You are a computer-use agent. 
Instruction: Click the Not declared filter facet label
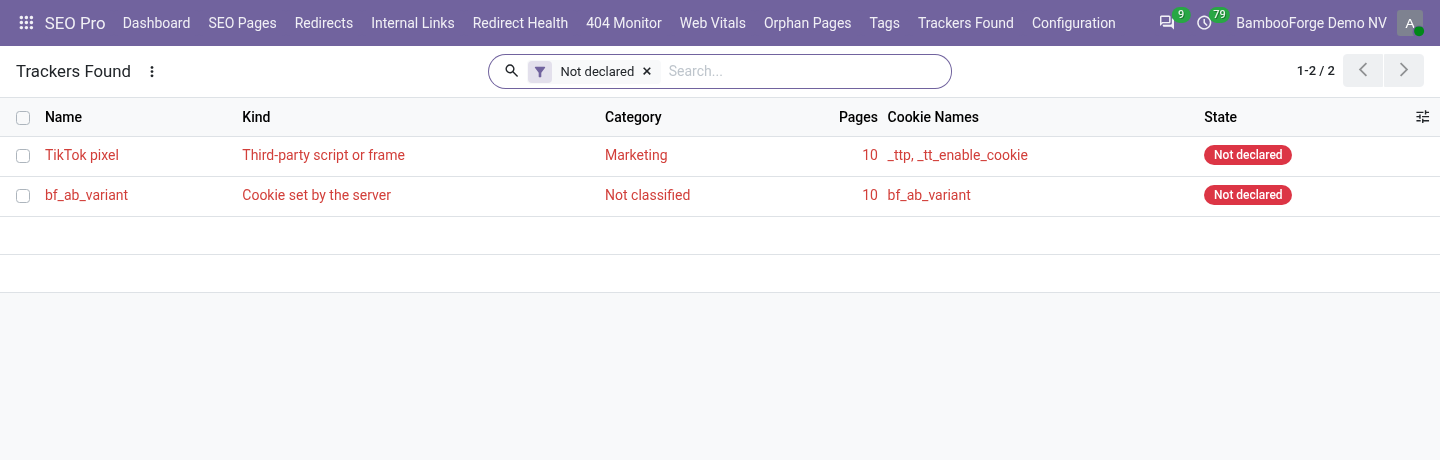click(x=597, y=72)
